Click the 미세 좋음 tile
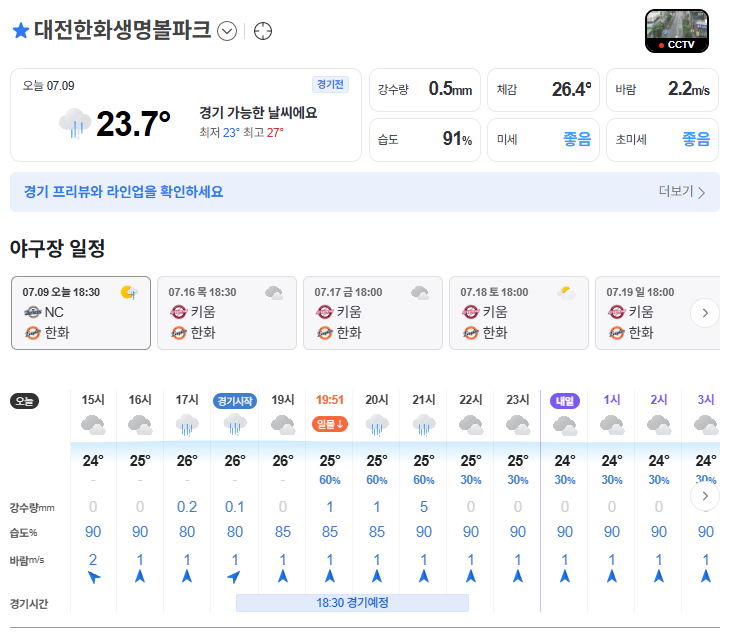The height and width of the screenshot is (635, 751). 543,140
